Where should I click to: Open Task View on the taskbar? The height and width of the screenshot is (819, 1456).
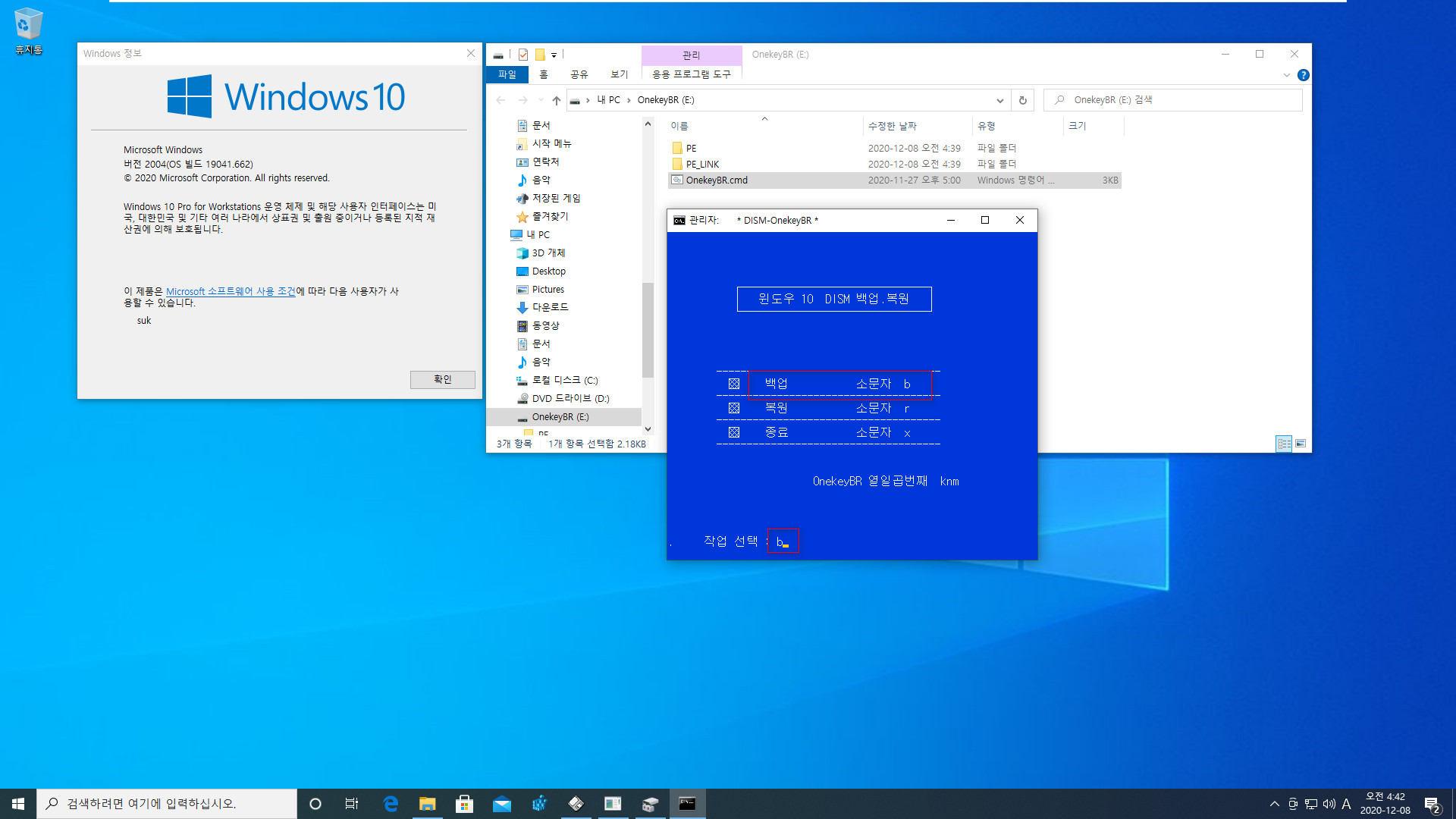pos(352,803)
